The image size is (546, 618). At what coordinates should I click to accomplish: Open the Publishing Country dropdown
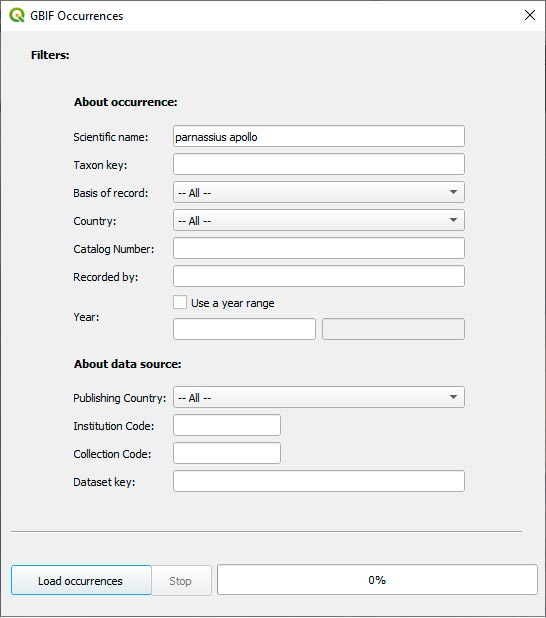coord(319,397)
